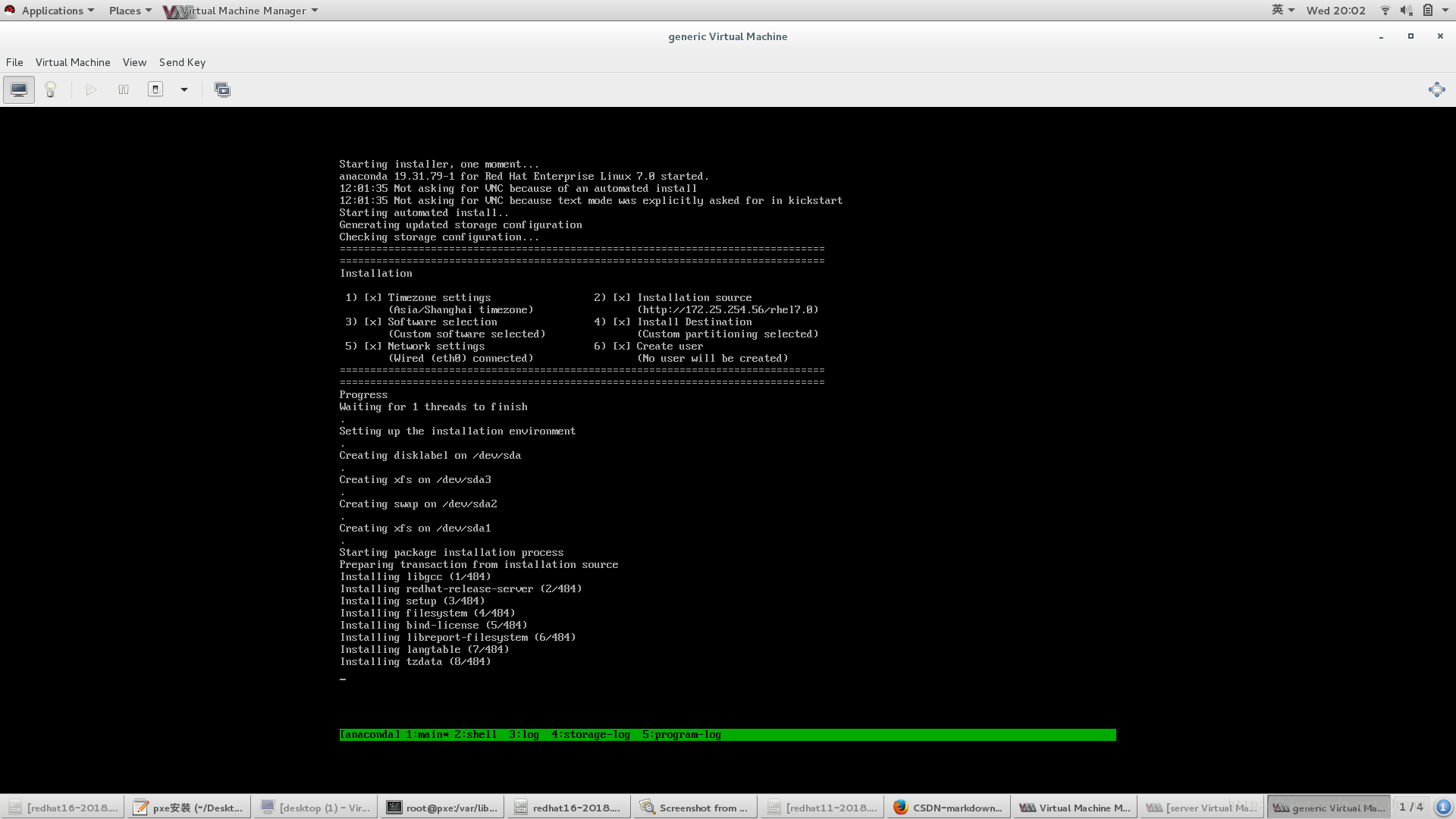
Task: Click the 5:program-log status bar entry
Action: point(682,735)
